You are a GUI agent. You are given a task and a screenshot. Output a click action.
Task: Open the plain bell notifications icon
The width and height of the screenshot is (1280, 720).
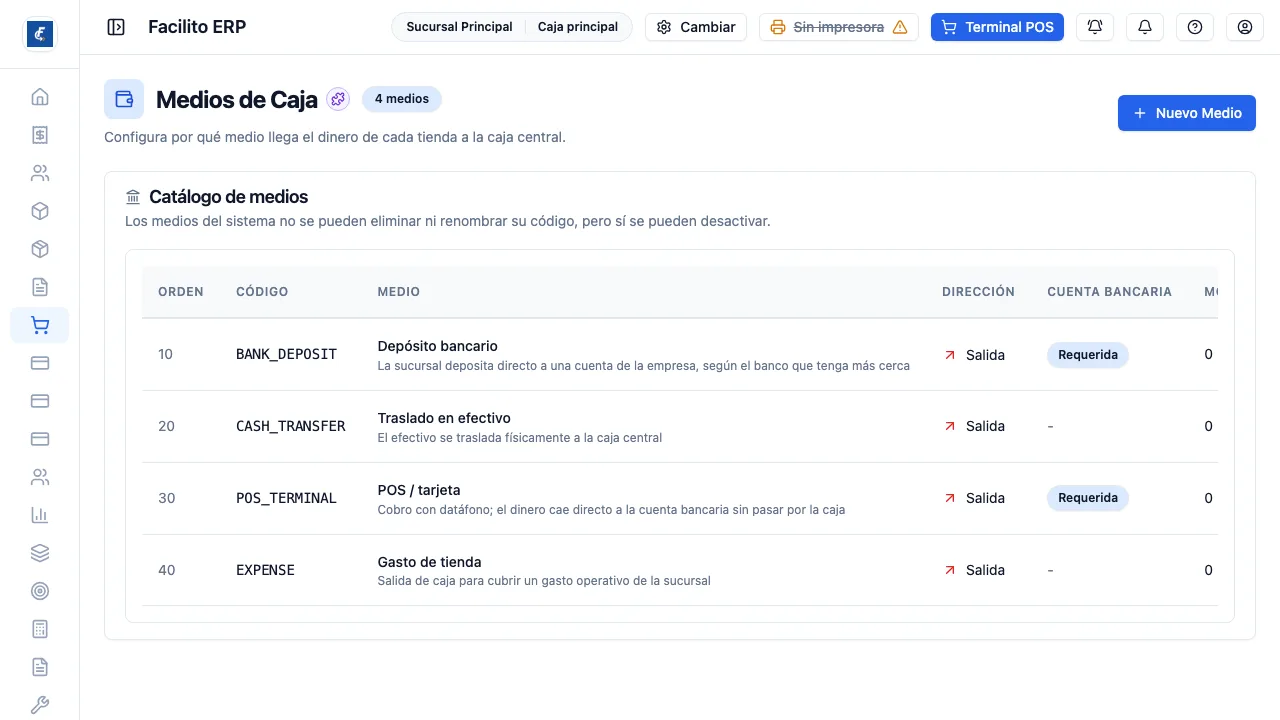coord(1145,27)
